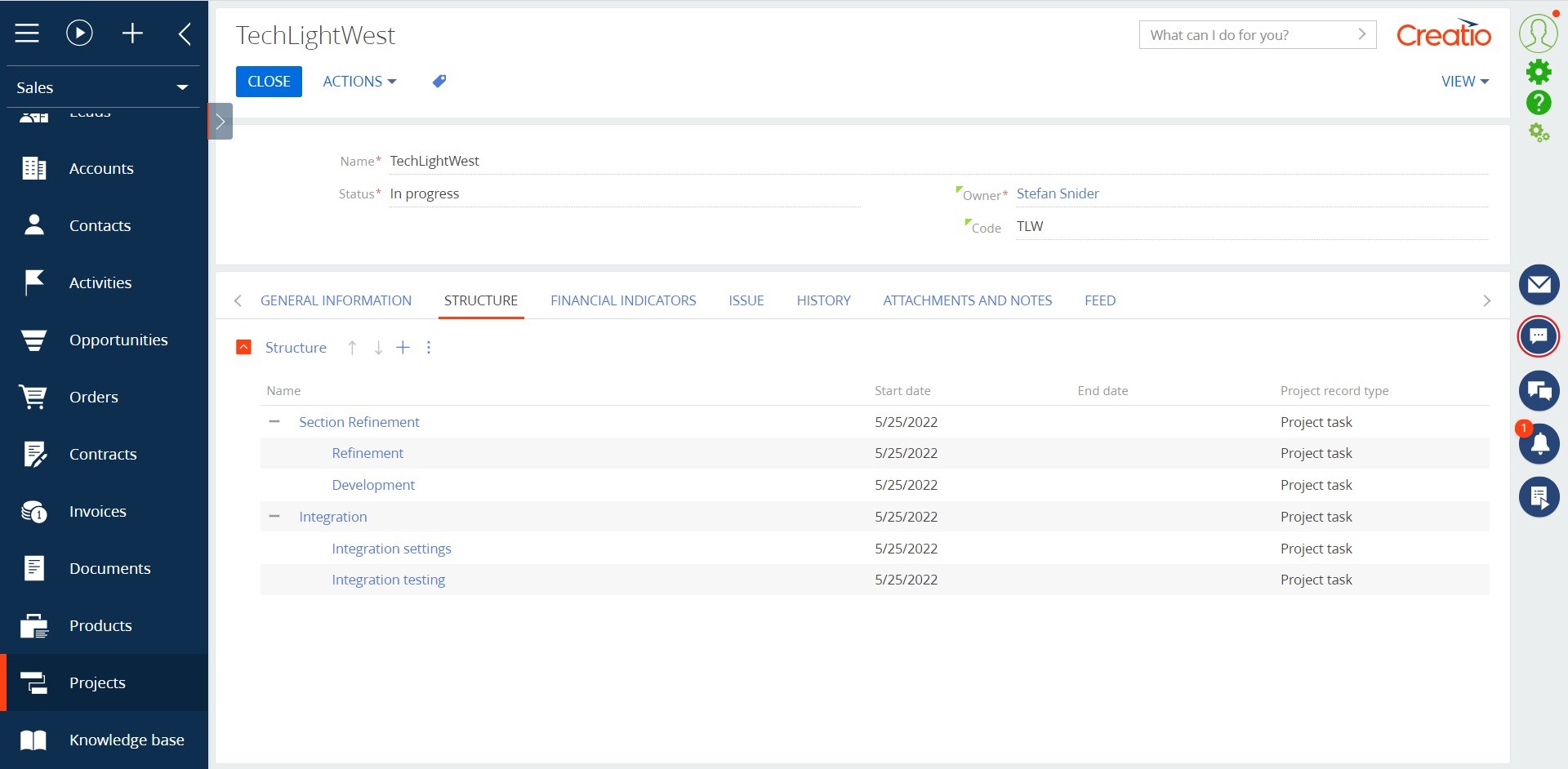Collapse the Integration tree node
Image resolution: width=1568 pixels, height=769 pixels.
[x=274, y=516]
